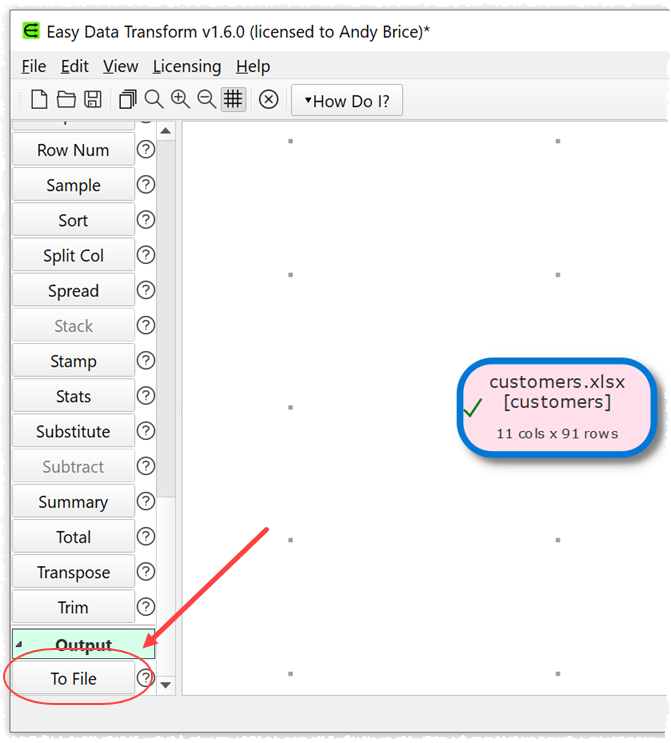Screen dimensions: 671x743
Task: Open help for Spread
Action: point(146,290)
